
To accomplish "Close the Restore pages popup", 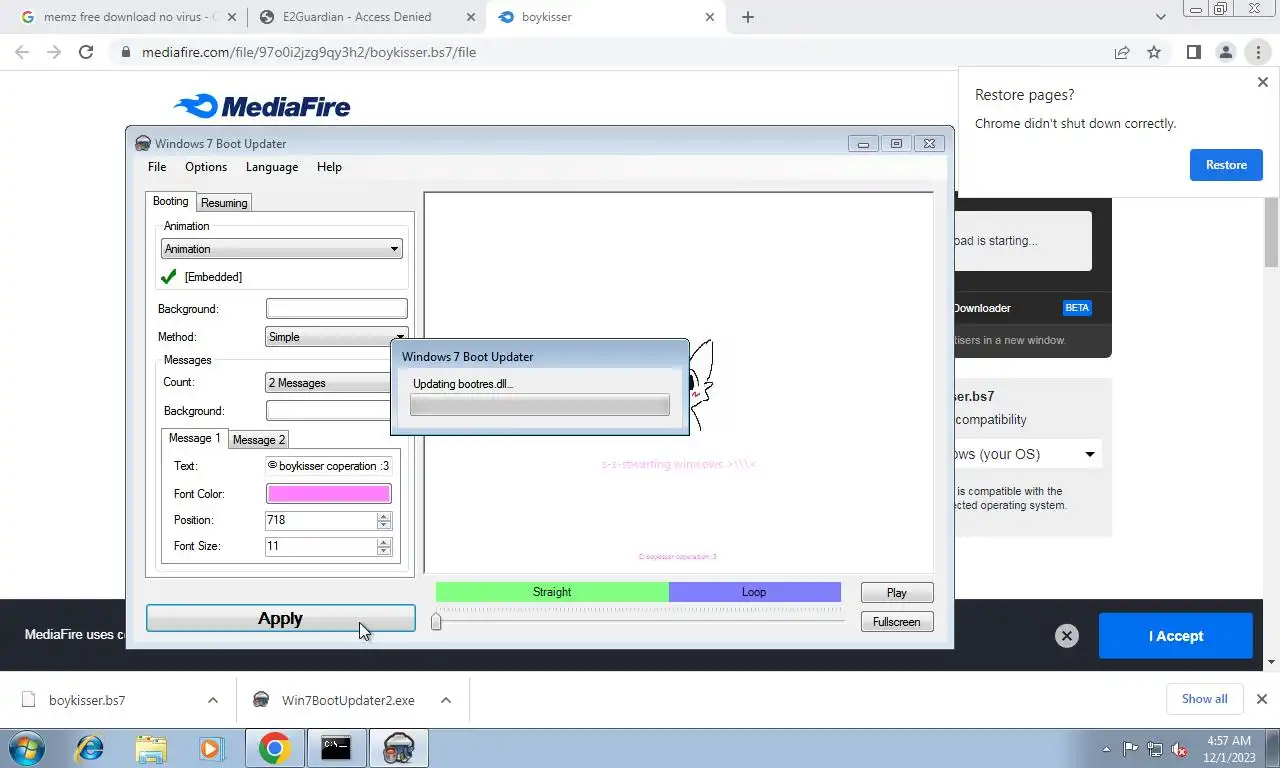I will click(1263, 82).
